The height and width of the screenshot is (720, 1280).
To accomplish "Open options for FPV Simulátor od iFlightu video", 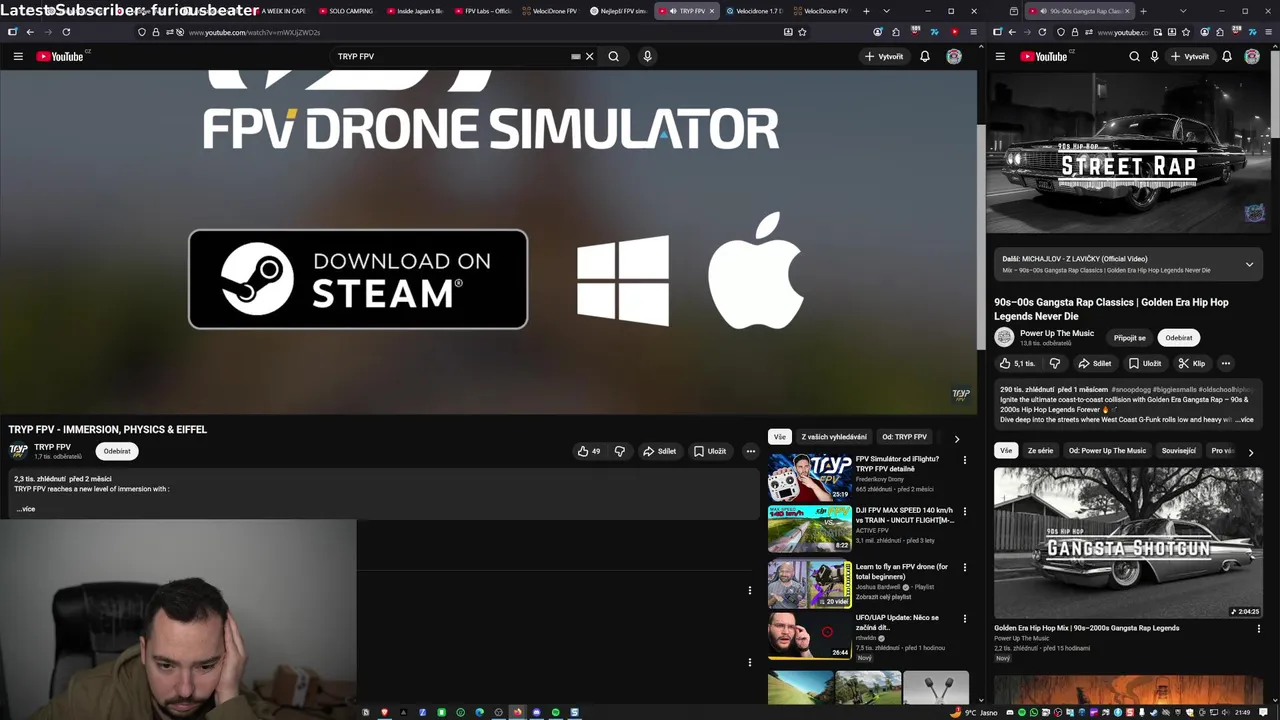I will [x=965, y=460].
